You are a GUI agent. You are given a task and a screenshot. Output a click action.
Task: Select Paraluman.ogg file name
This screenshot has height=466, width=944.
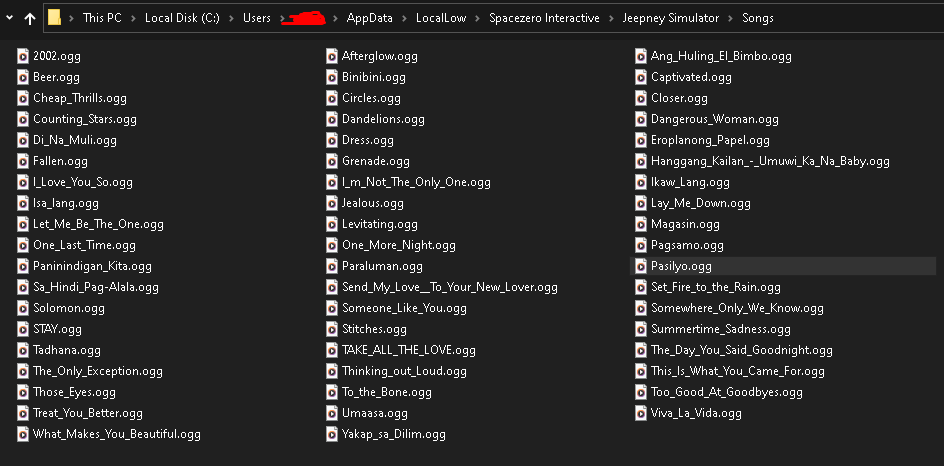click(x=382, y=266)
